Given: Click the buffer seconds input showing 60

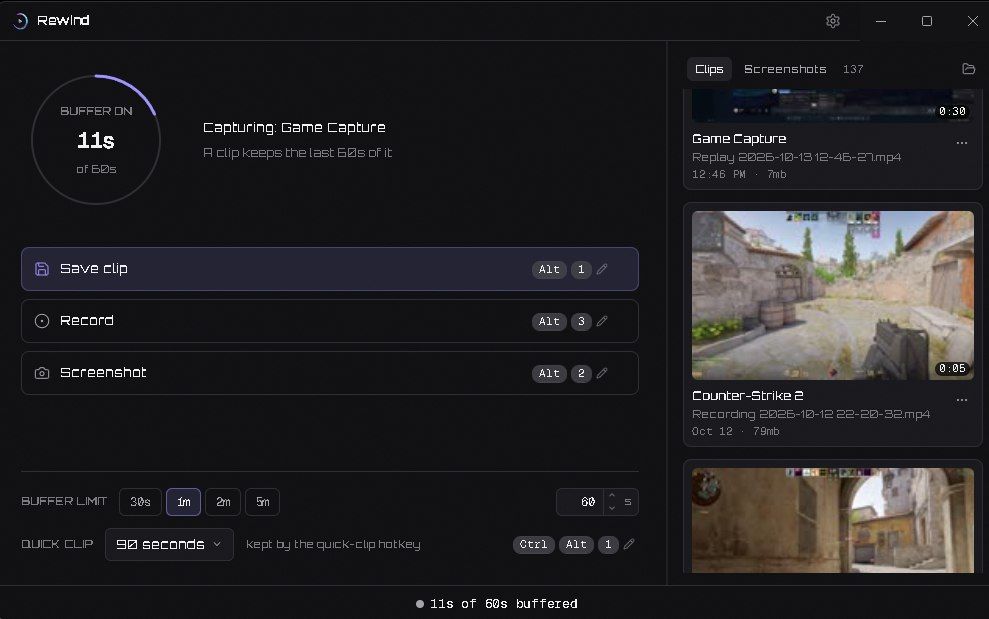Looking at the screenshot, I should [580, 502].
